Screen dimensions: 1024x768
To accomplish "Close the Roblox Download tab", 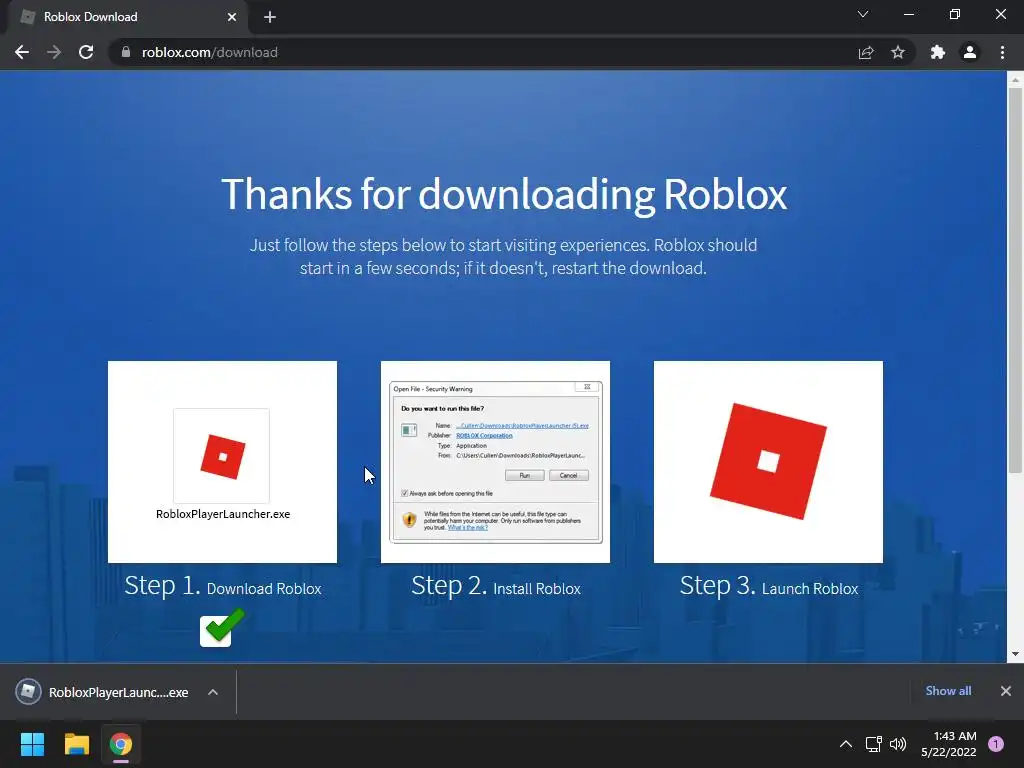I will (x=232, y=17).
